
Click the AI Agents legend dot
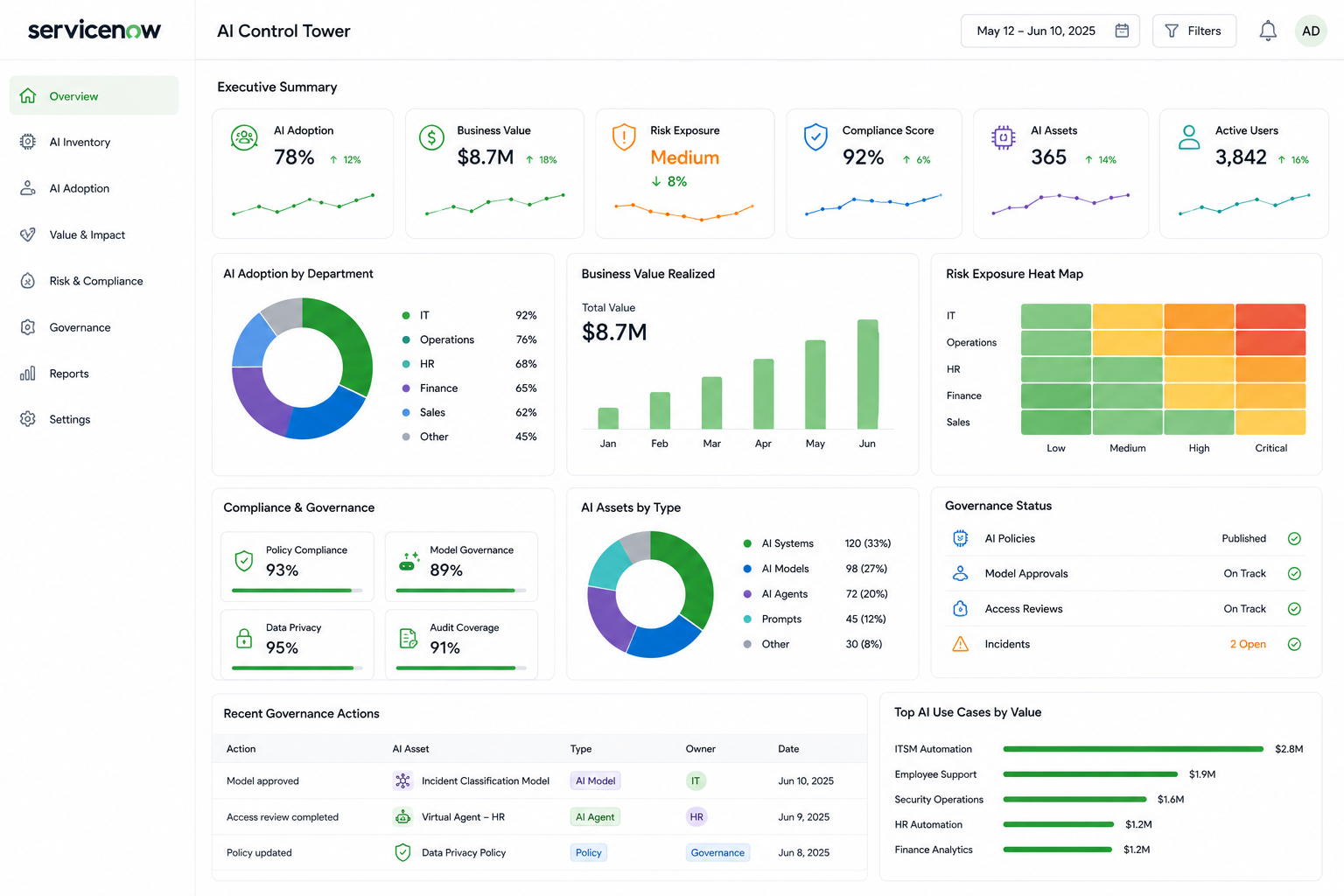click(x=747, y=593)
